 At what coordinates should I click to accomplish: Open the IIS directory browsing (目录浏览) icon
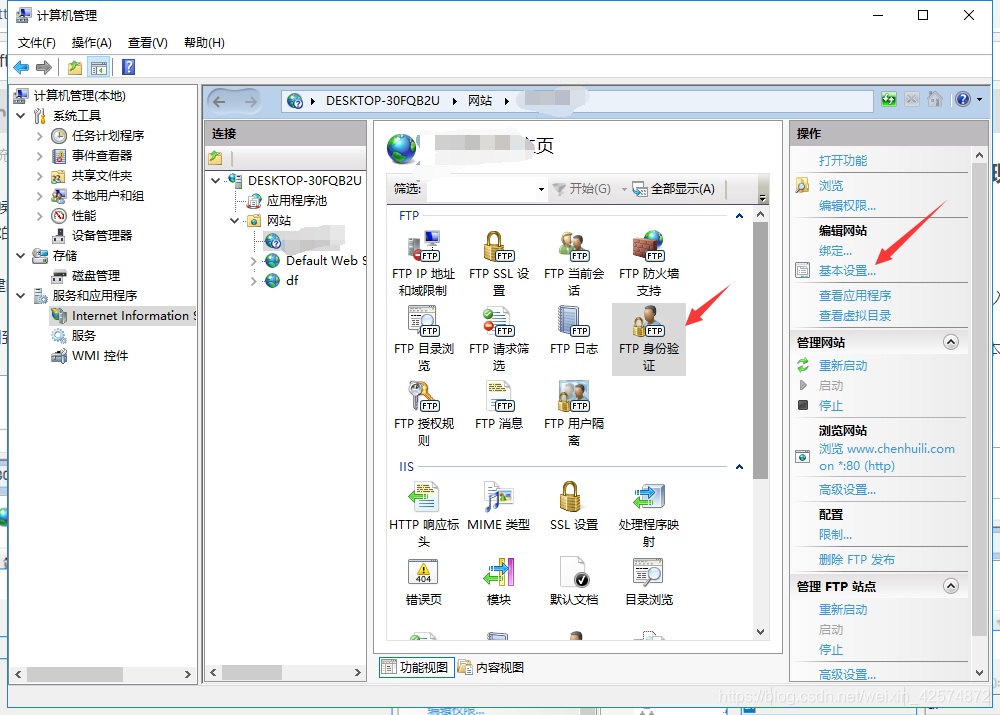click(649, 581)
